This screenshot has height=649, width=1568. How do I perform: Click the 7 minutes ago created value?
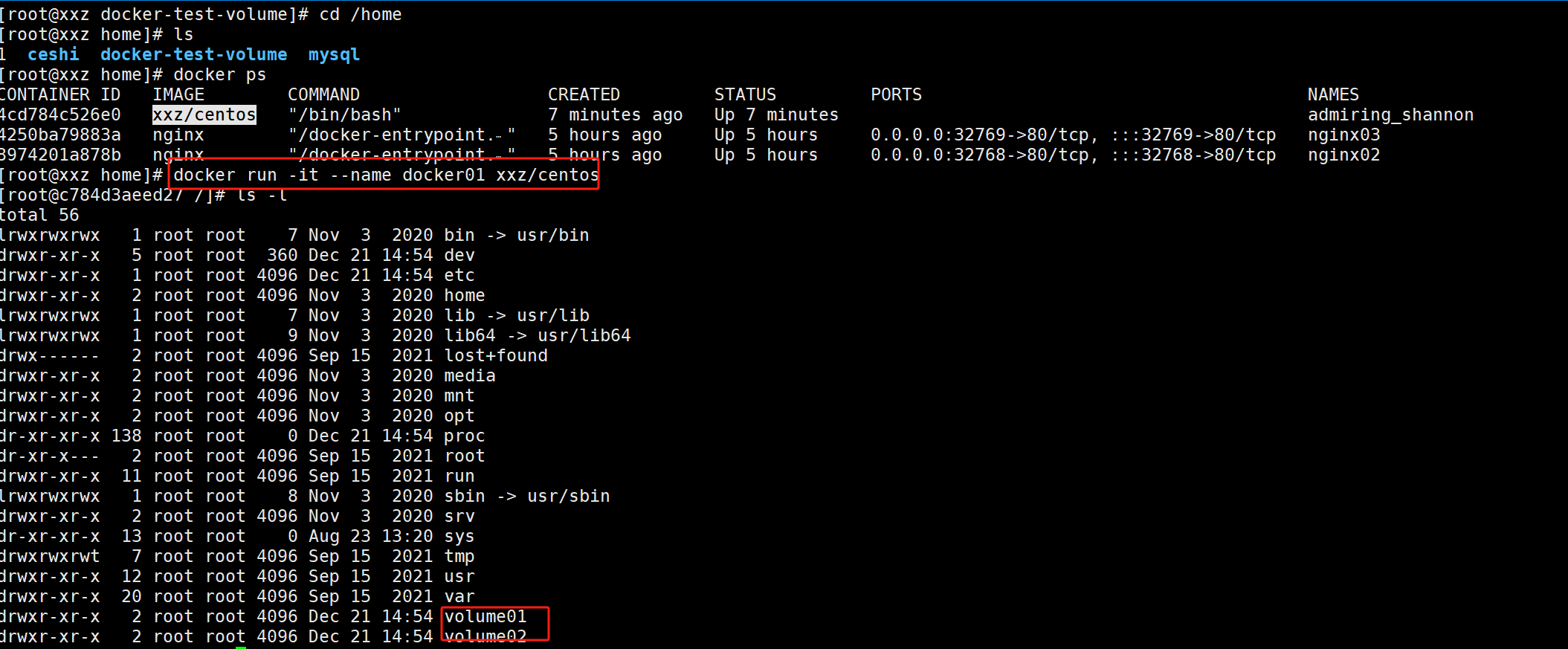615,114
